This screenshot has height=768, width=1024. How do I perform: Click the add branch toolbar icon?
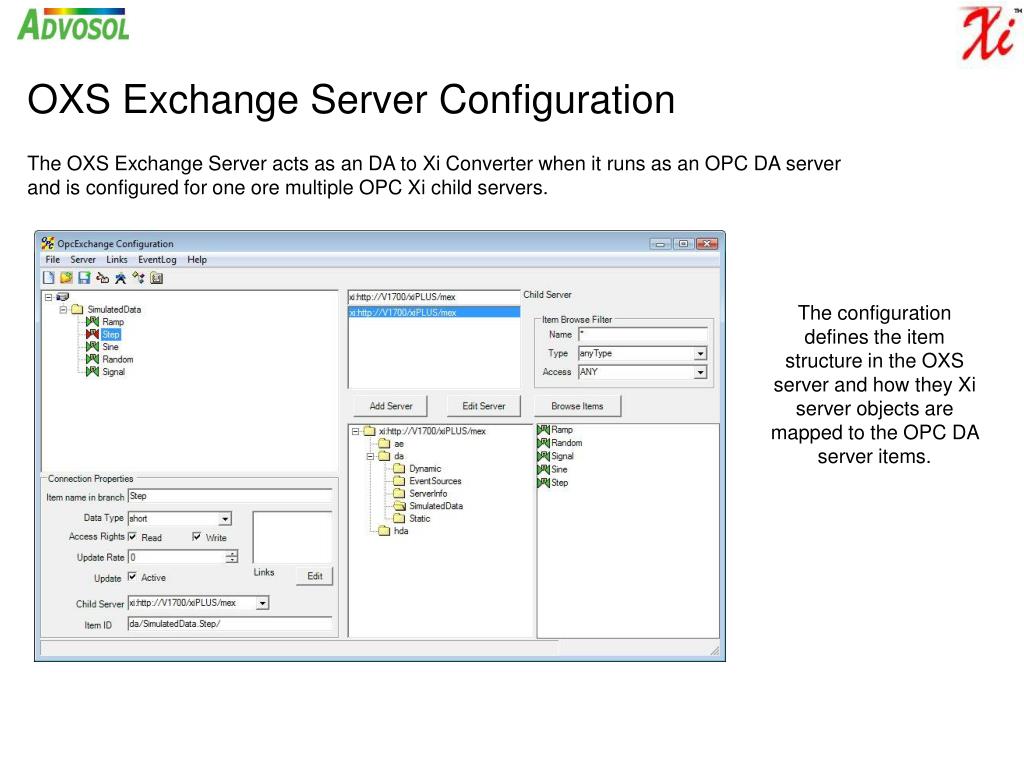coord(103,278)
